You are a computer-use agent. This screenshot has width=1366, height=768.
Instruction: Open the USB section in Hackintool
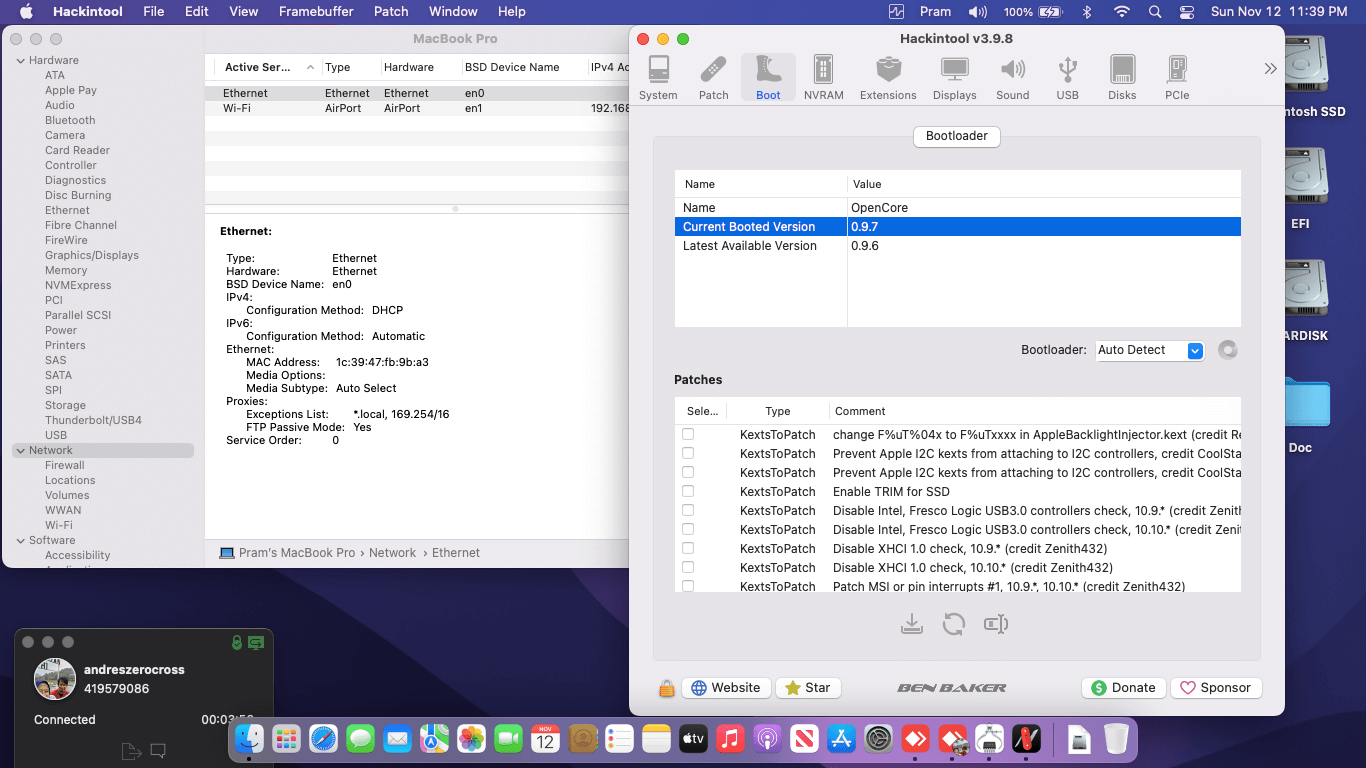[1067, 78]
